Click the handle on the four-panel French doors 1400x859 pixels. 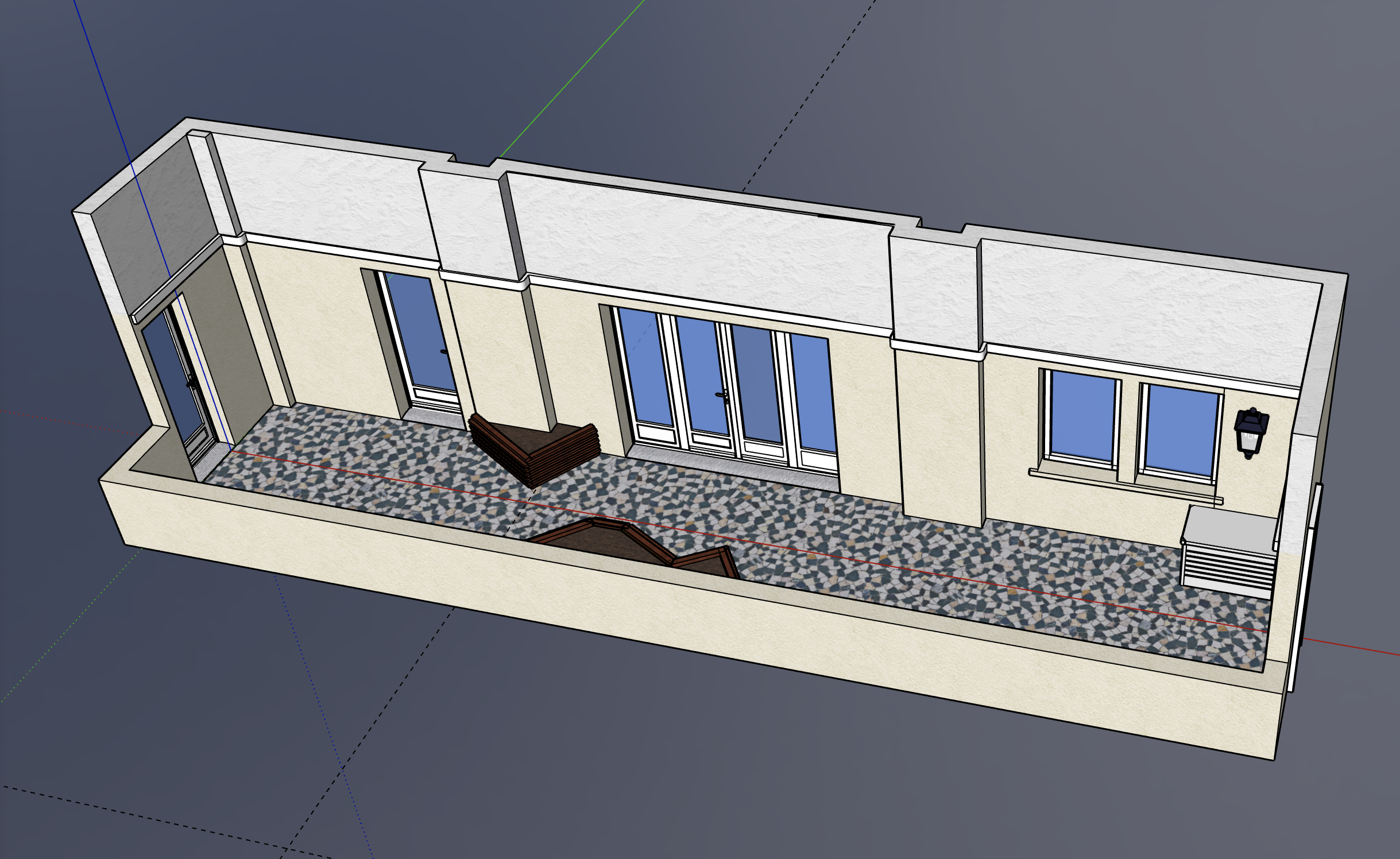(722, 394)
